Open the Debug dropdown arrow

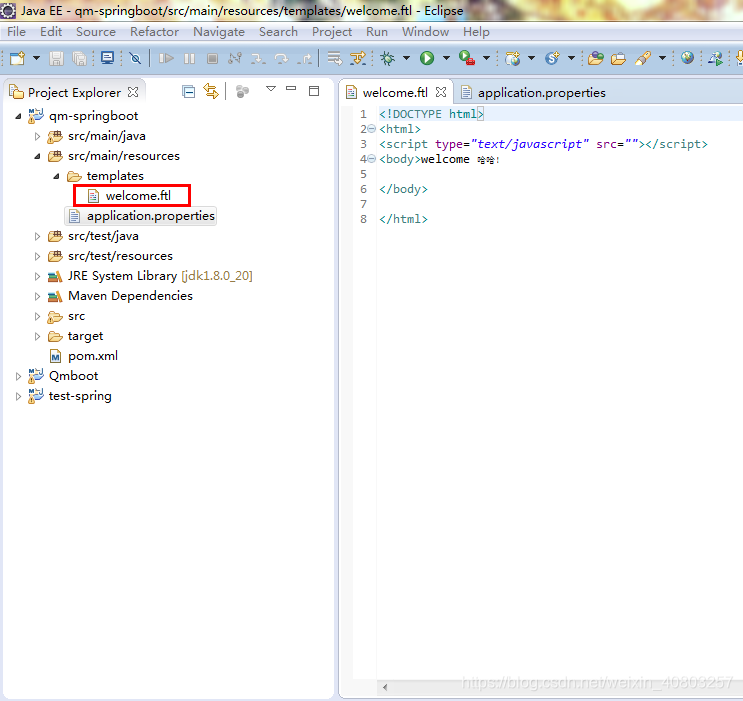[407, 58]
